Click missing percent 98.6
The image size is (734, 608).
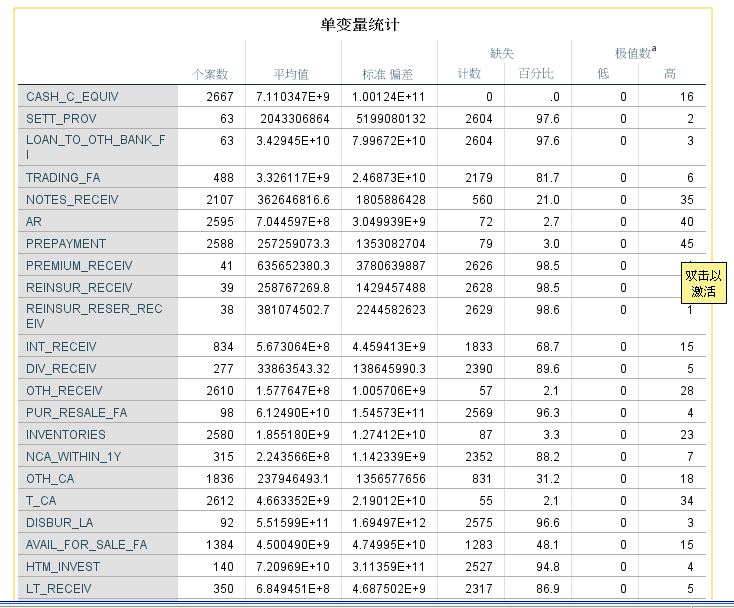548,309
